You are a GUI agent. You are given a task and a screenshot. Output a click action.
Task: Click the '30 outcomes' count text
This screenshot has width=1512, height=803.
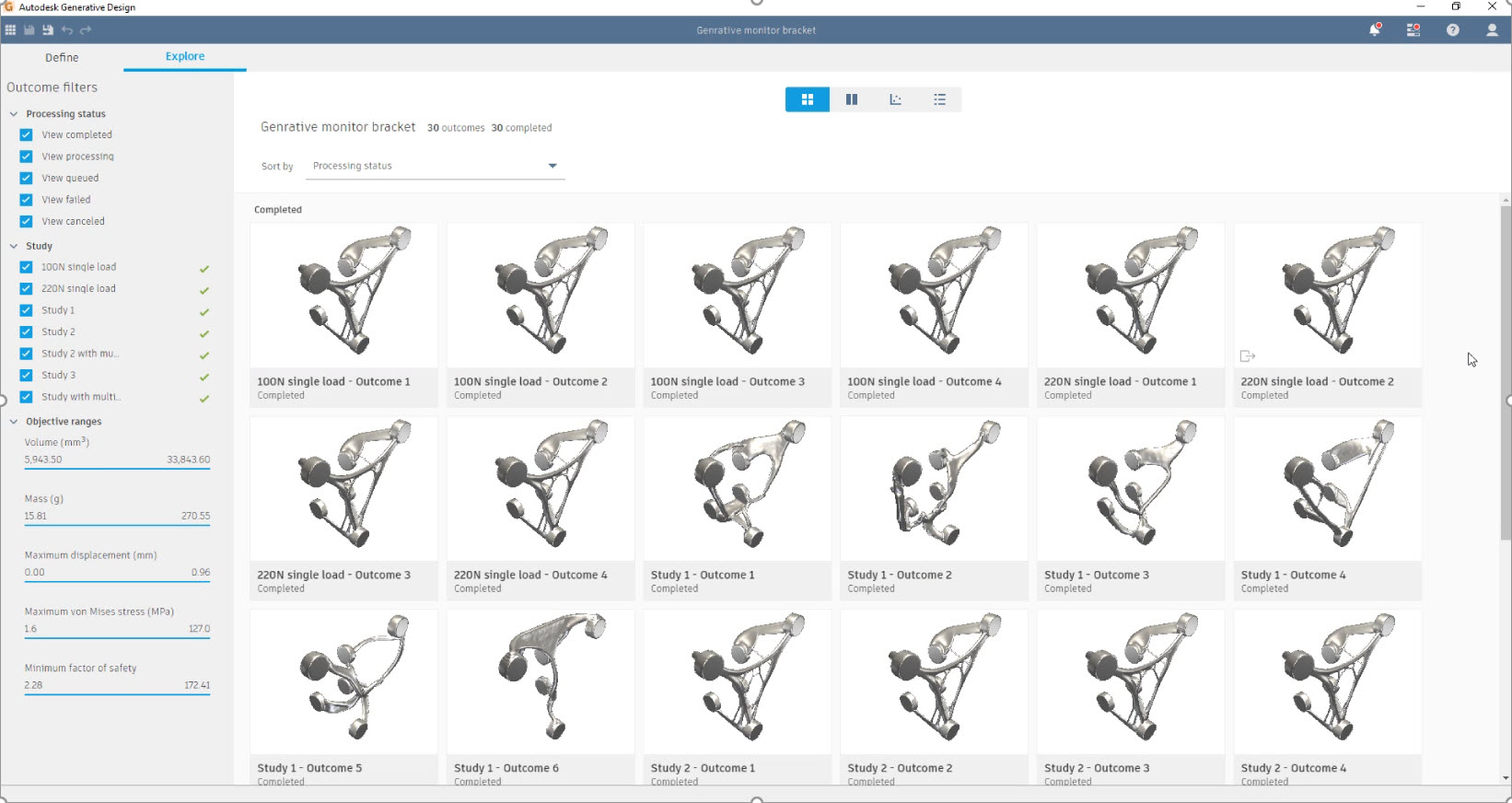click(456, 128)
